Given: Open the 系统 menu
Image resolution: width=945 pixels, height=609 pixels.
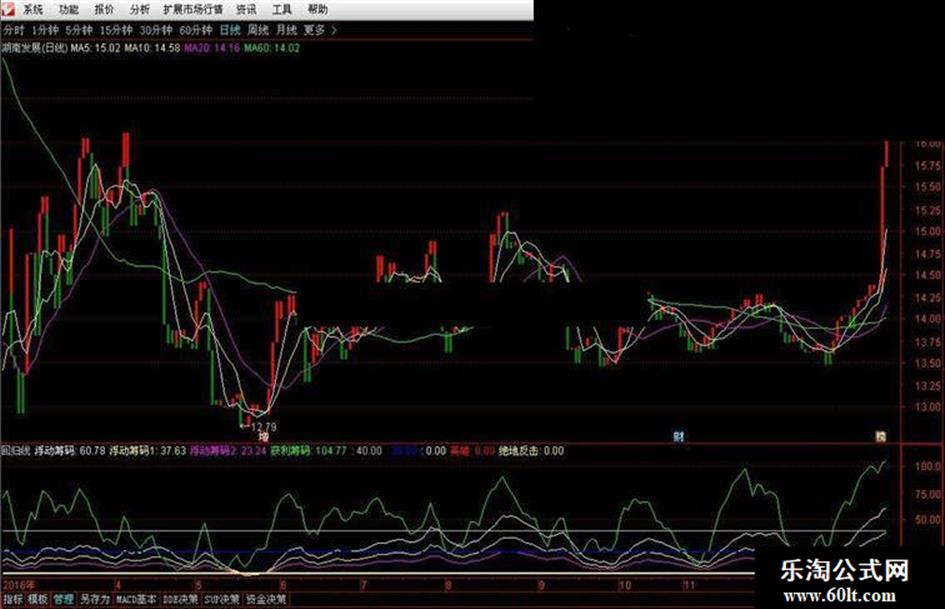Looking at the screenshot, I should [x=33, y=10].
